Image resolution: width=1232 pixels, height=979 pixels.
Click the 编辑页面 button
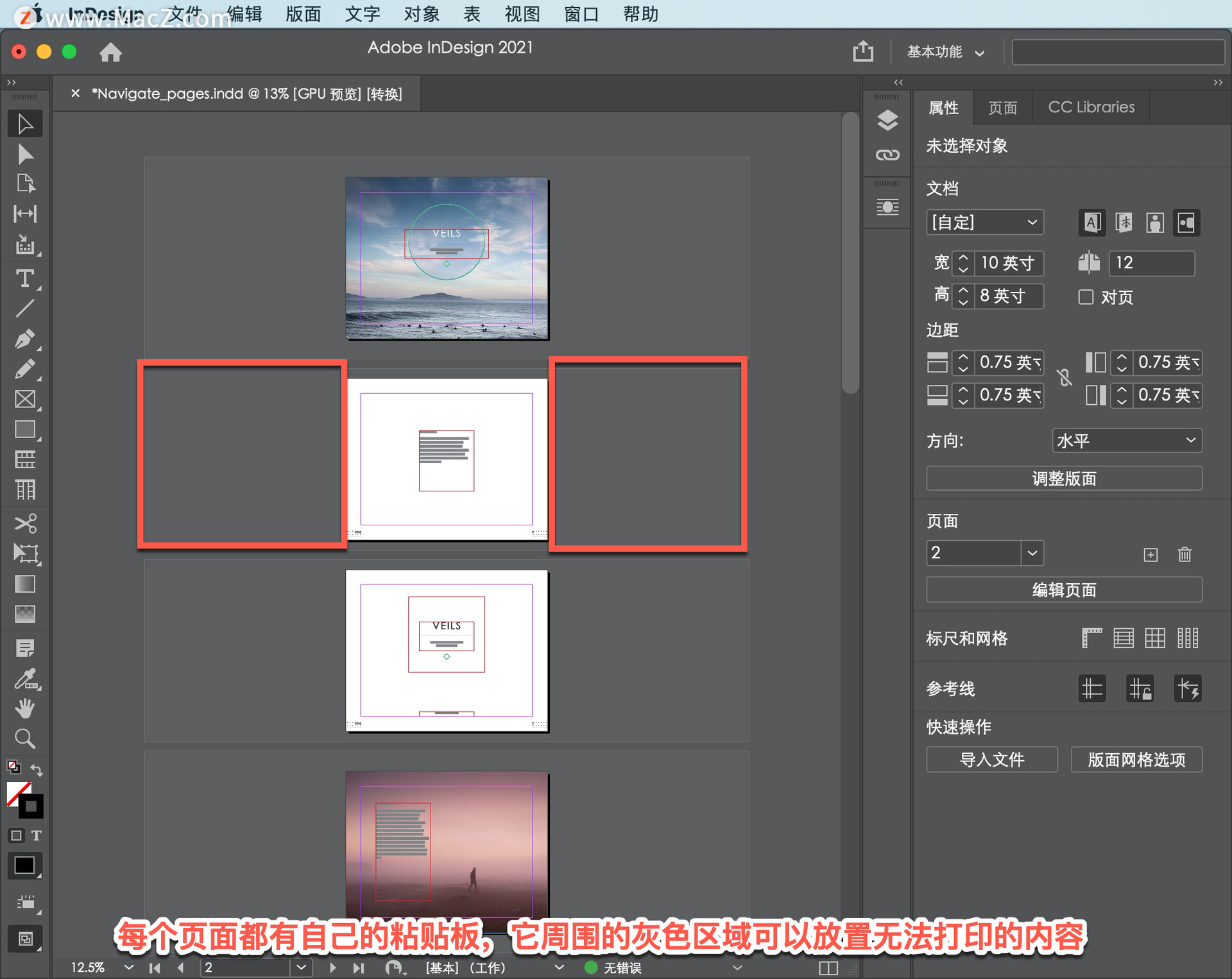tap(1064, 590)
